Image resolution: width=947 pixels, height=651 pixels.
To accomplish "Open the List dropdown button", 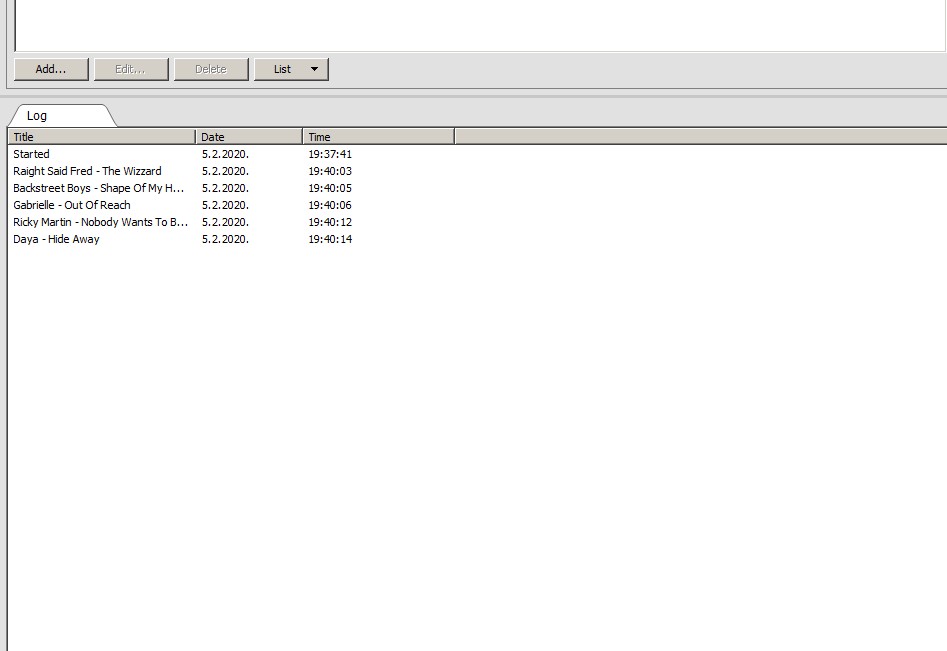I will click(x=291, y=69).
